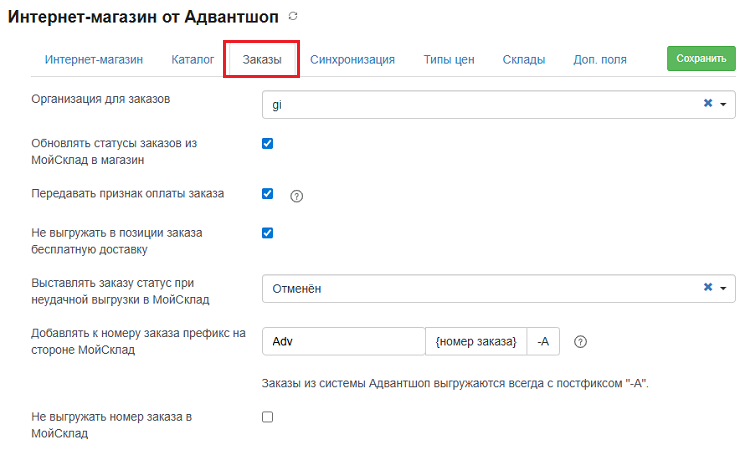Clear the selected organization 'gi'

[x=708, y=103]
